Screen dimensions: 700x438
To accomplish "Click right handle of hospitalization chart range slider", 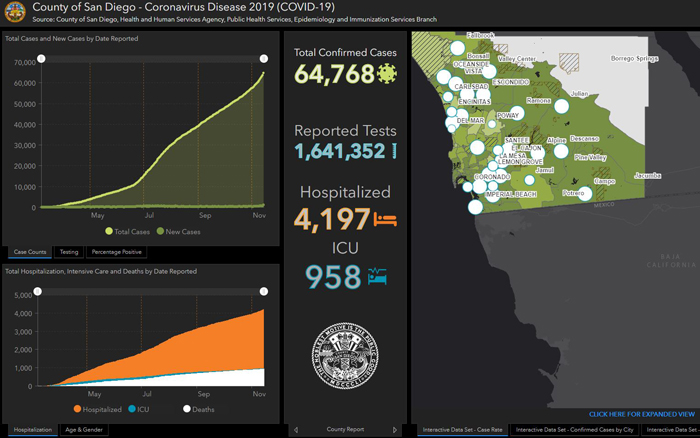I will coord(264,292).
